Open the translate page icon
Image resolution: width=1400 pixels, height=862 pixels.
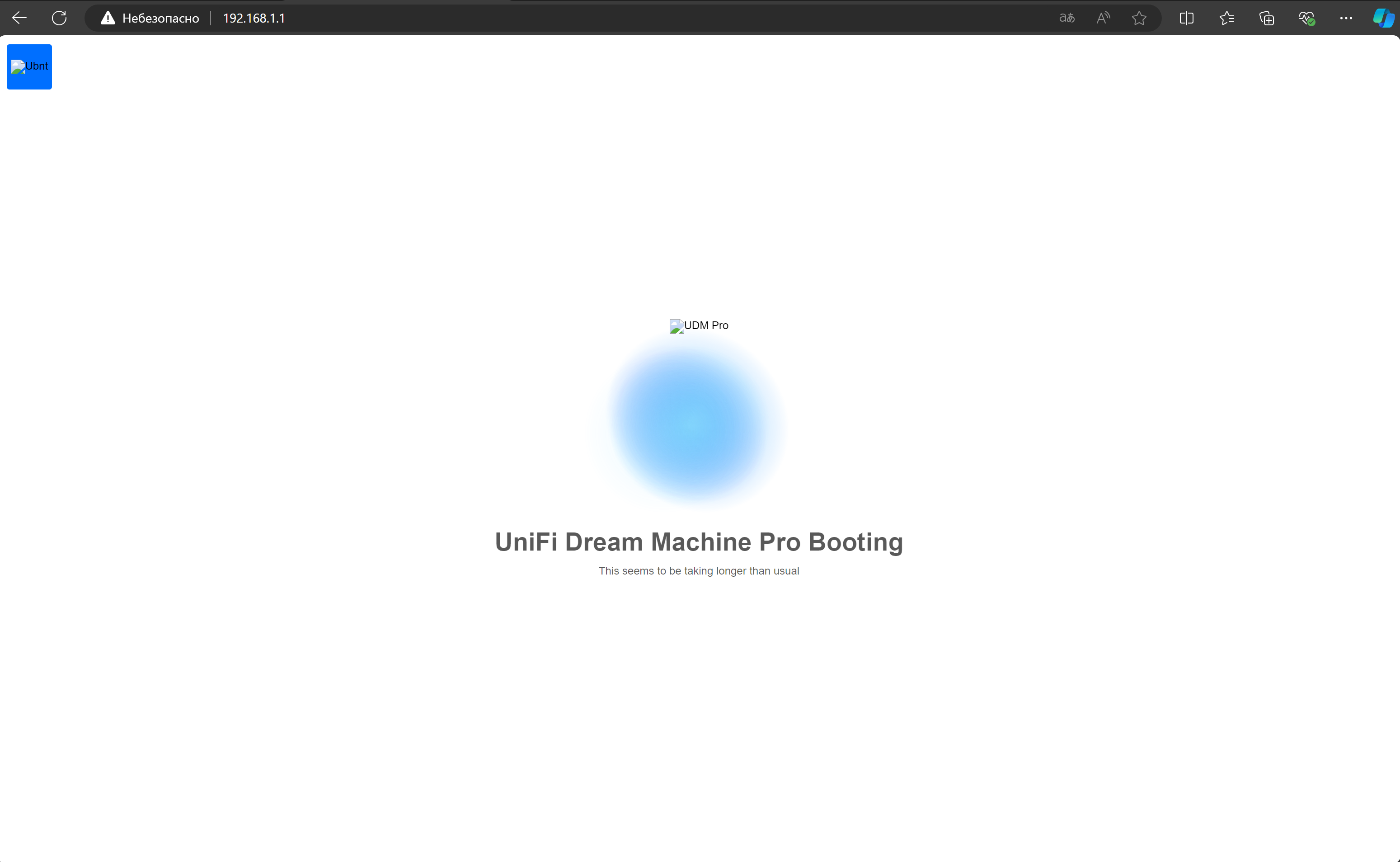click(x=1066, y=18)
